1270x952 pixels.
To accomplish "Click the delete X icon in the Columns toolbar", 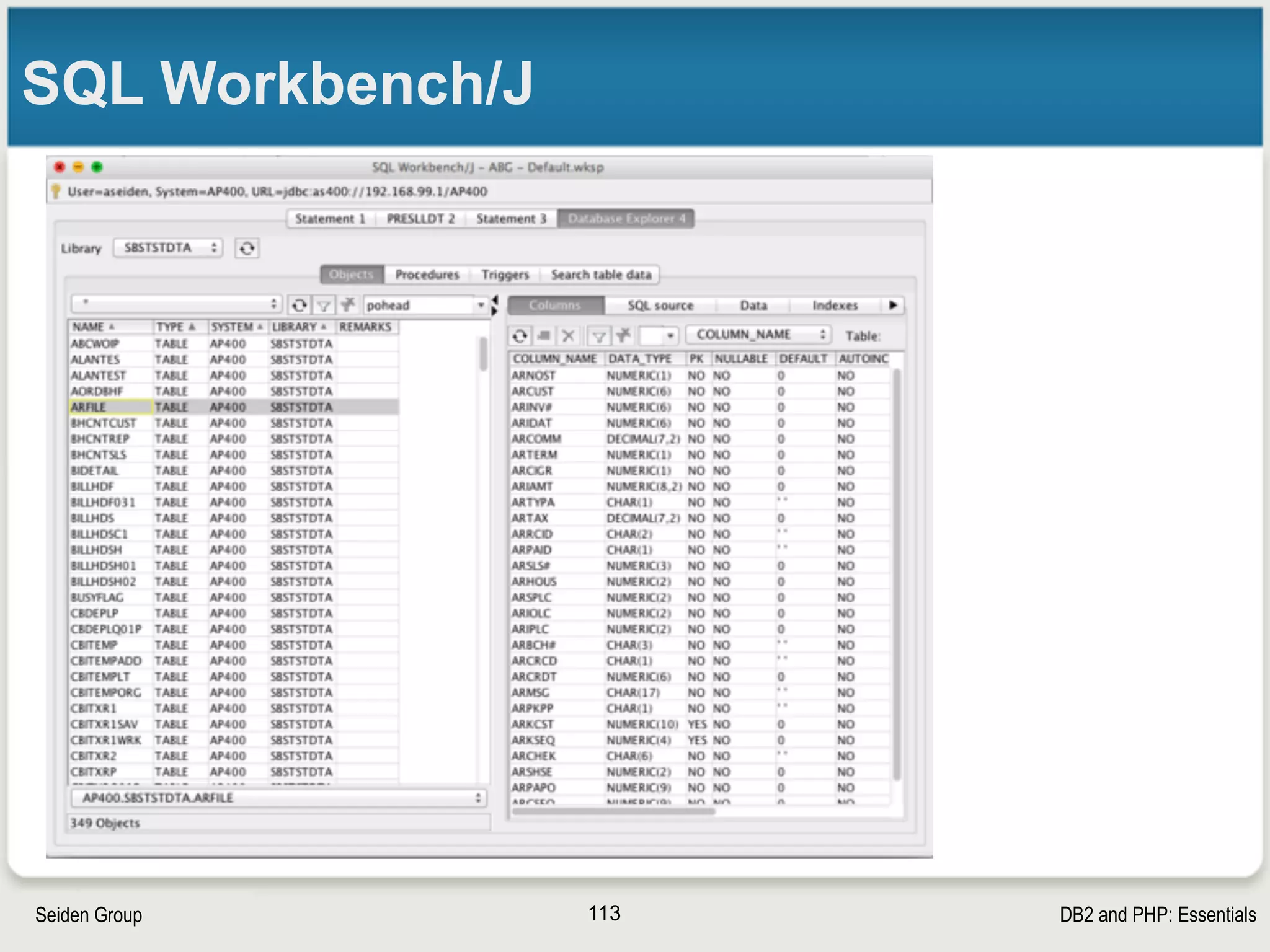I will [x=567, y=336].
